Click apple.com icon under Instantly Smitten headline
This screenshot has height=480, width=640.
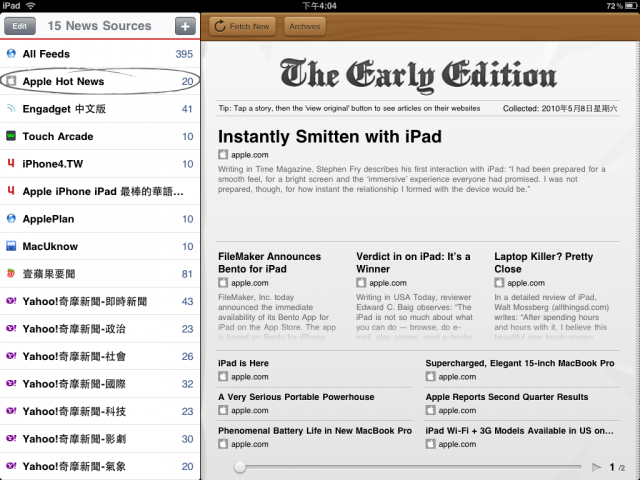223,154
